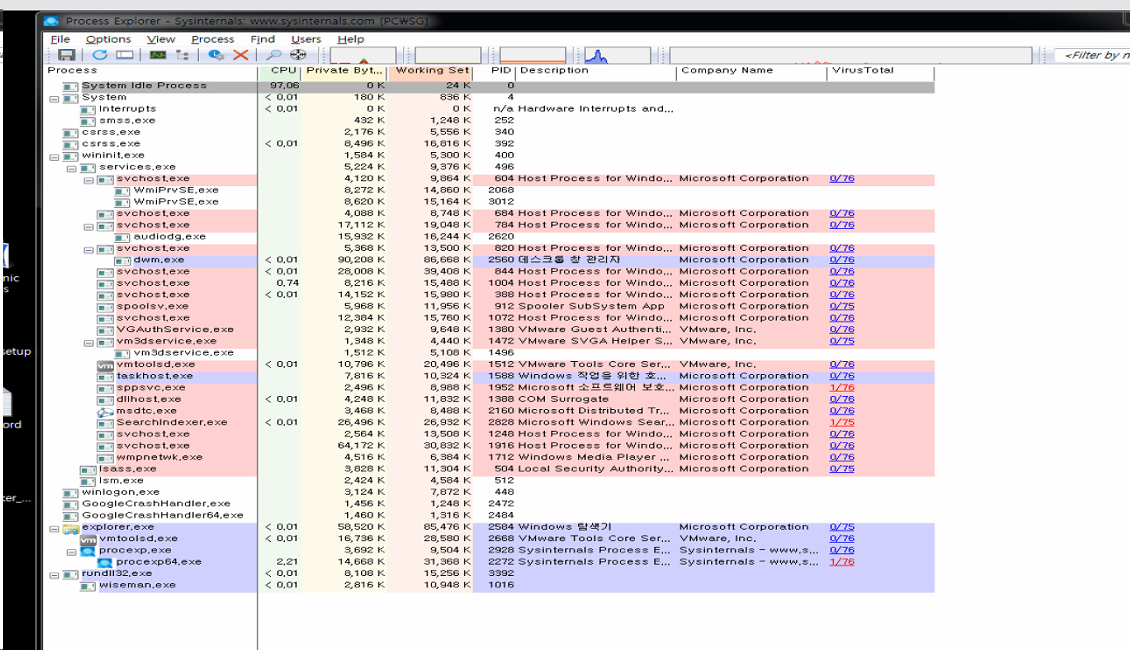Sort by the Working Set column header
The width and height of the screenshot is (1130, 650).
[430, 71]
